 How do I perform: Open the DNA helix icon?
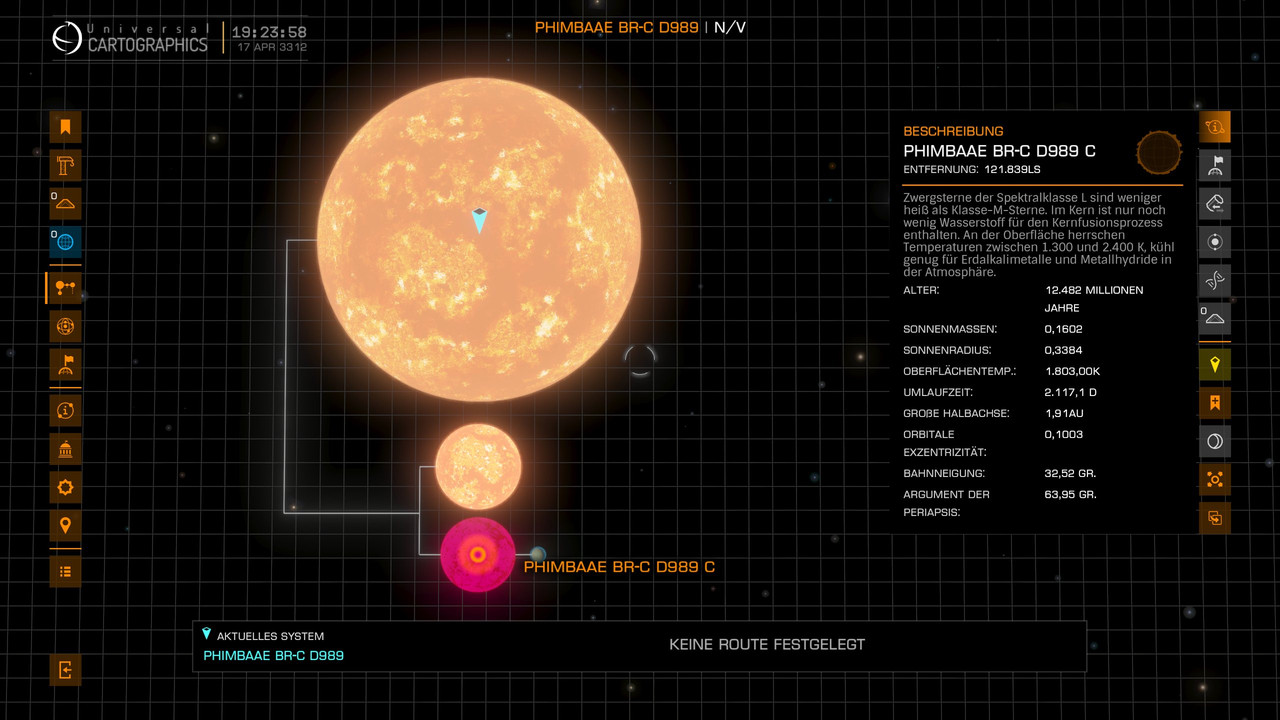tap(1215, 280)
